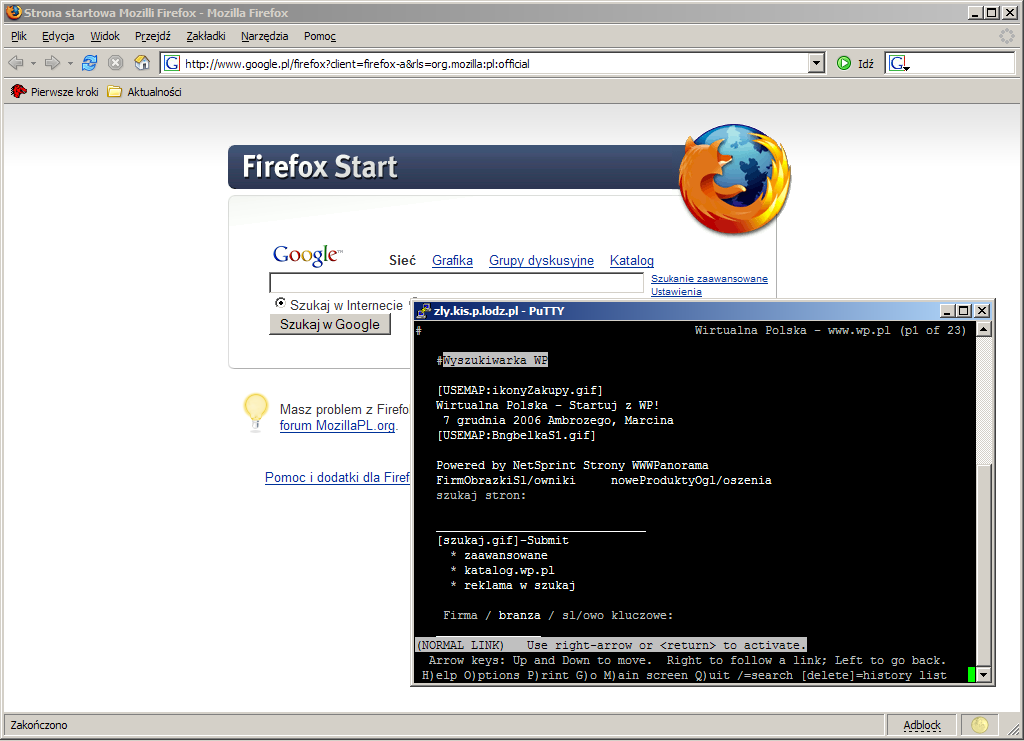Screen dimensions: 1024x741
Task: Click the PuTTY scrollbar up arrow
Action: [x=984, y=330]
